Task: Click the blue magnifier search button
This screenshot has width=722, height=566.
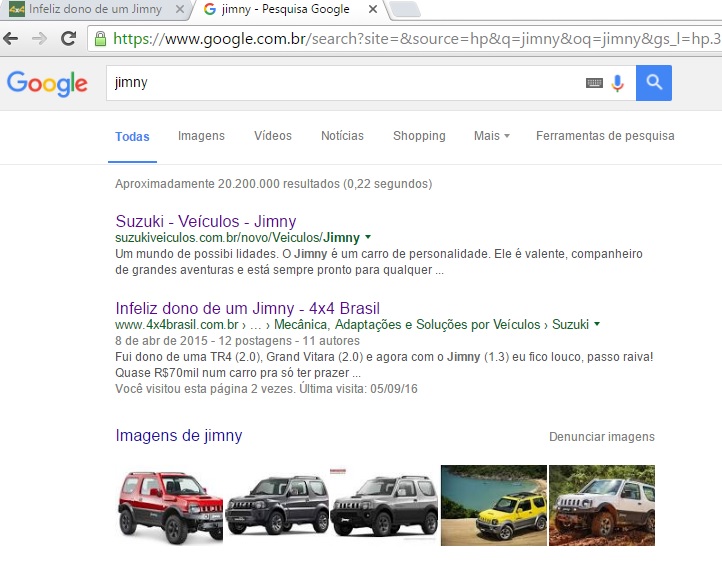Action: click(x=654, y=83)
